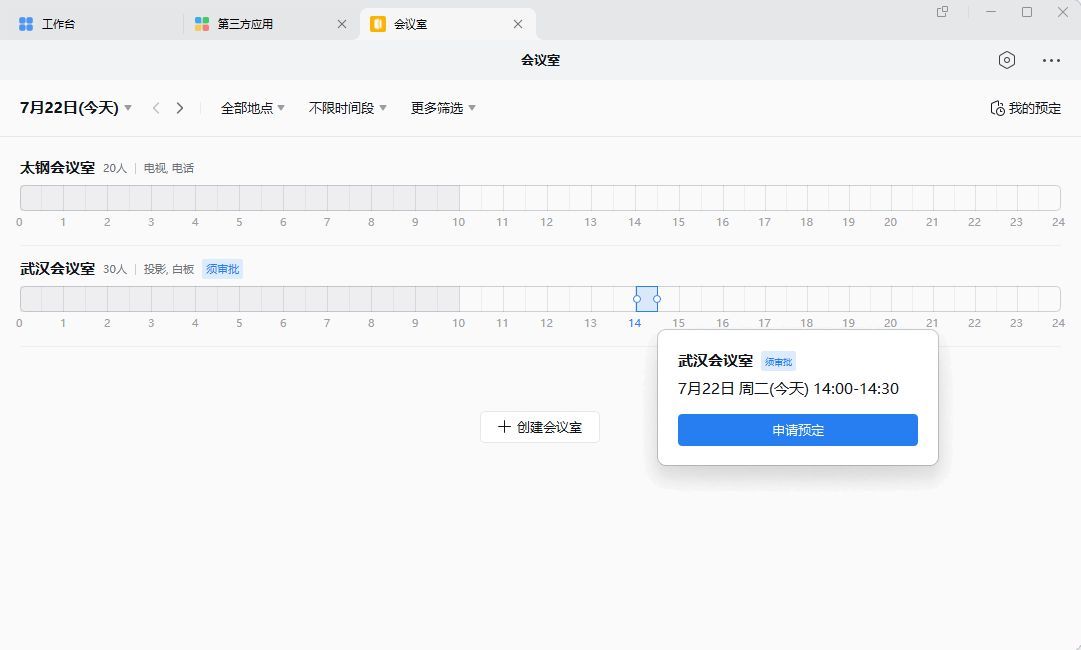Click left handle of selected 14:00 slot
1081x650 pixels.
(x=637, y=299)
